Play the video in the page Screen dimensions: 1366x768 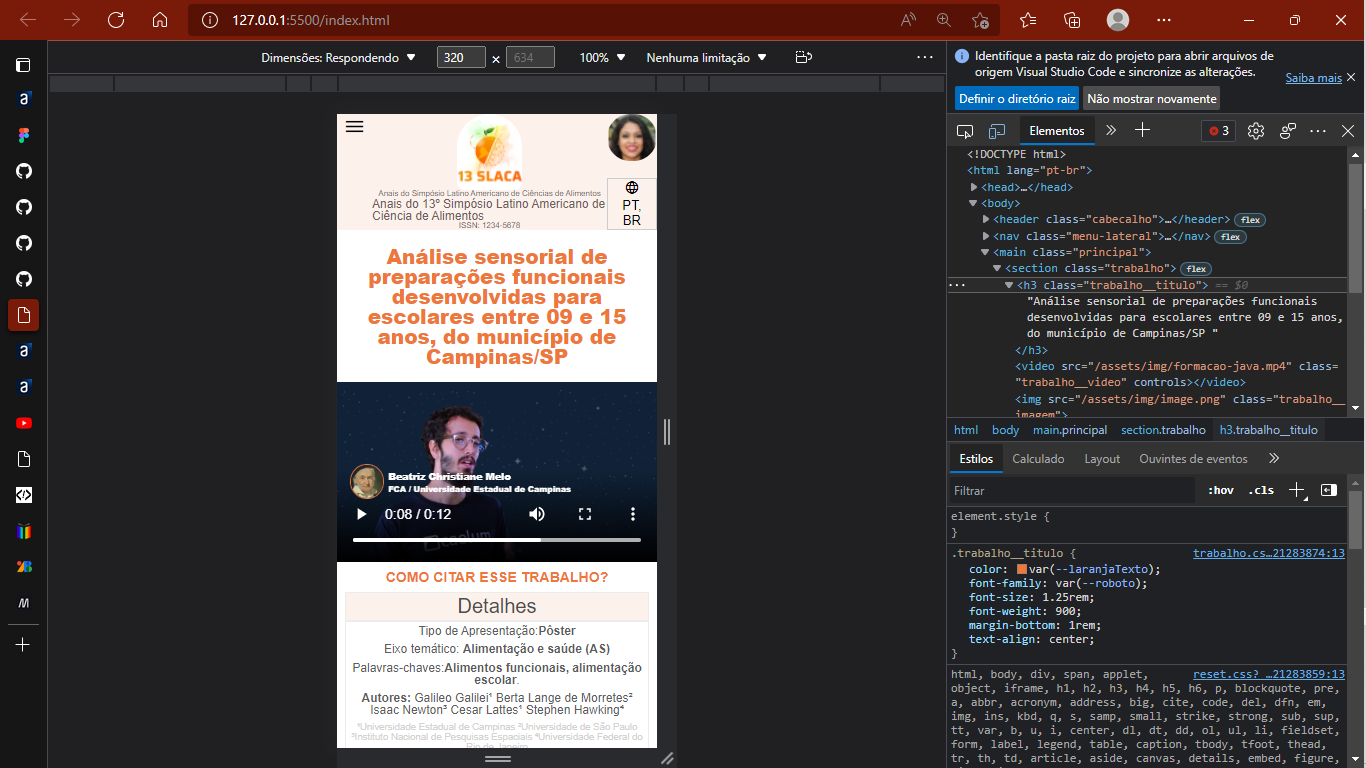(x=362, y=514)
